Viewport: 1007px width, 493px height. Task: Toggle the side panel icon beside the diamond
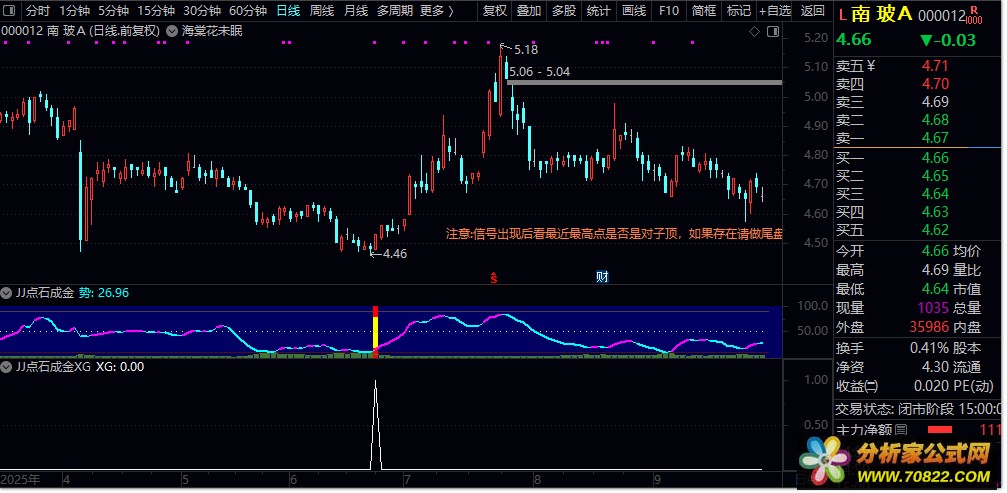771,32
